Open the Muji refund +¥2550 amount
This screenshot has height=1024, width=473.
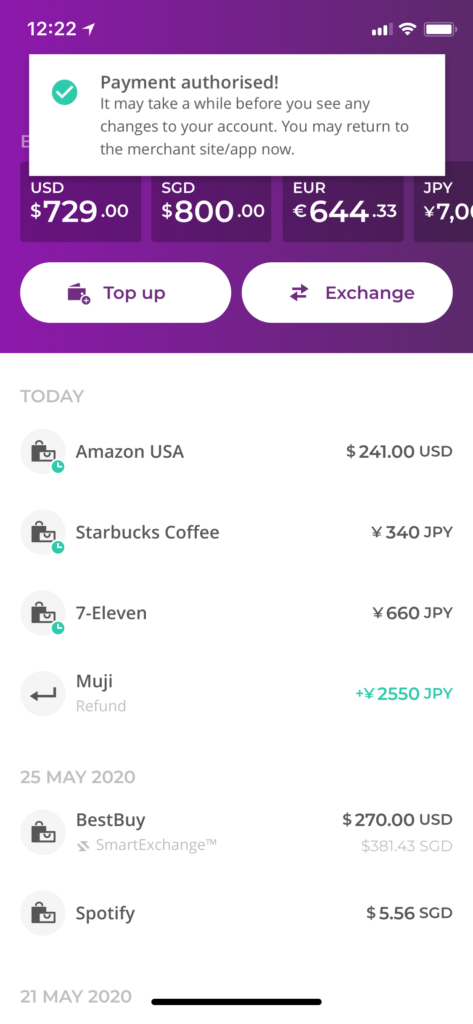click(x=404, y=694)
